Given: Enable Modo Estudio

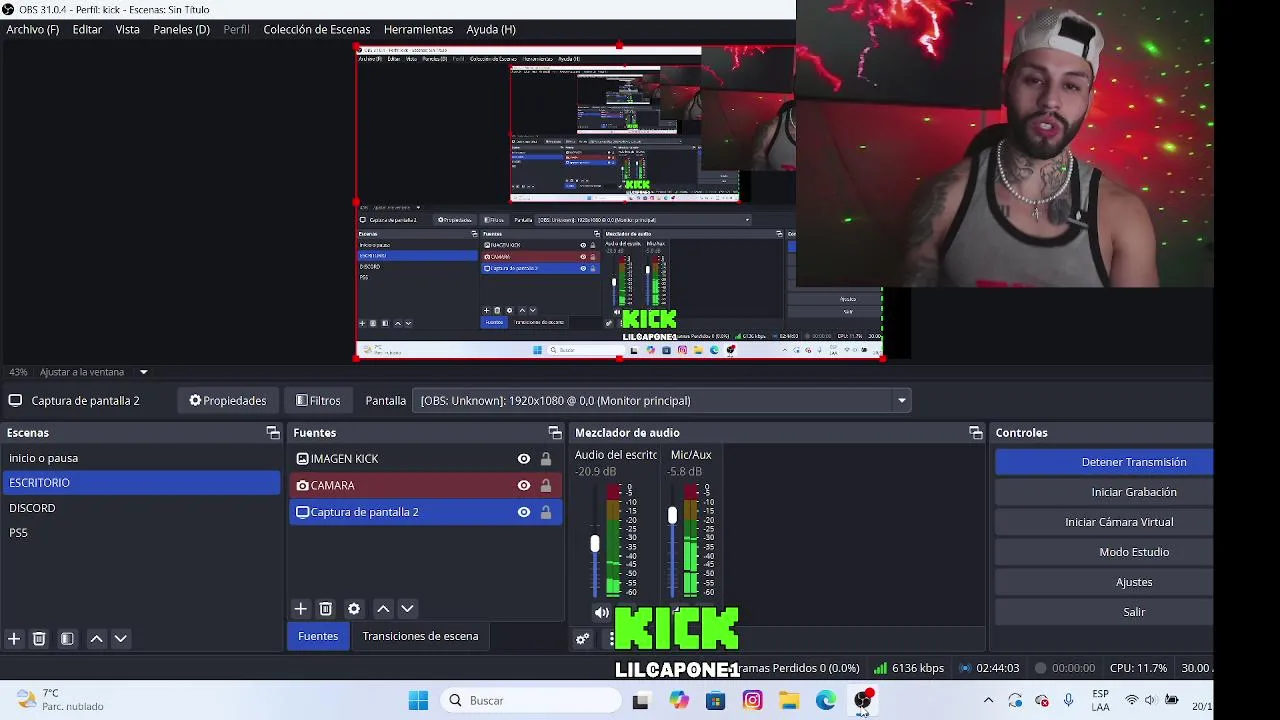Looking at the screenshot, I should click(x=1104, y=552).
